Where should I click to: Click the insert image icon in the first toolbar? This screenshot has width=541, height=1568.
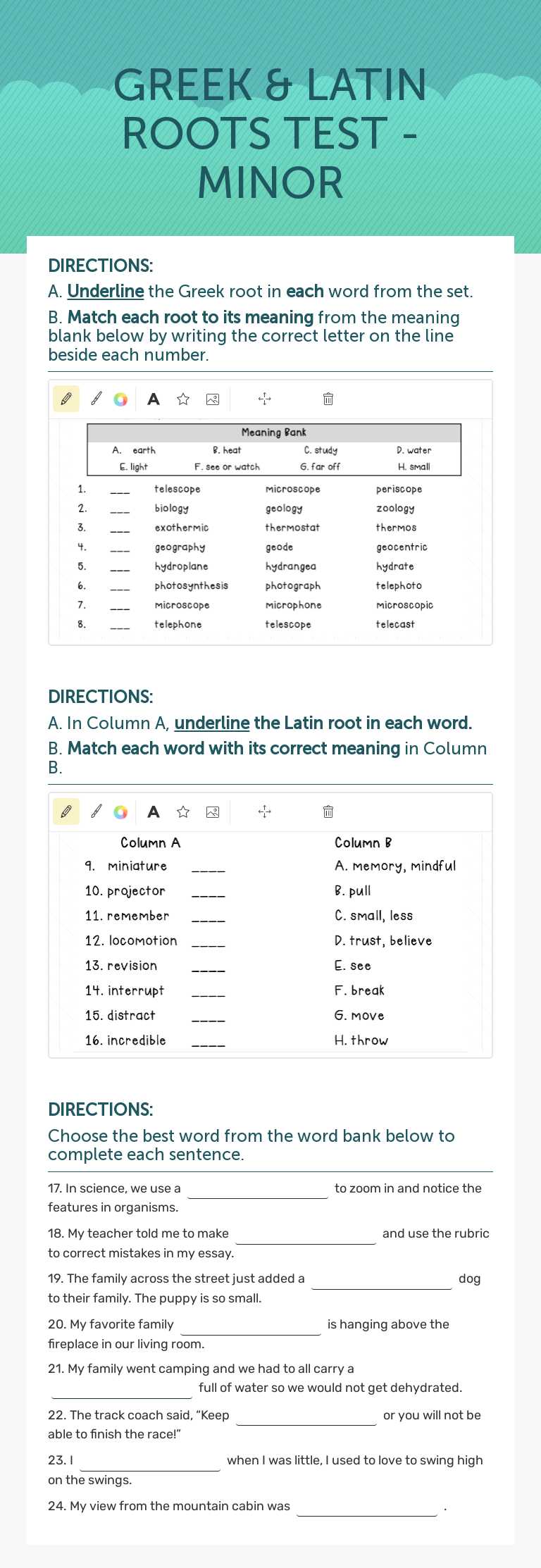(211, 399)
